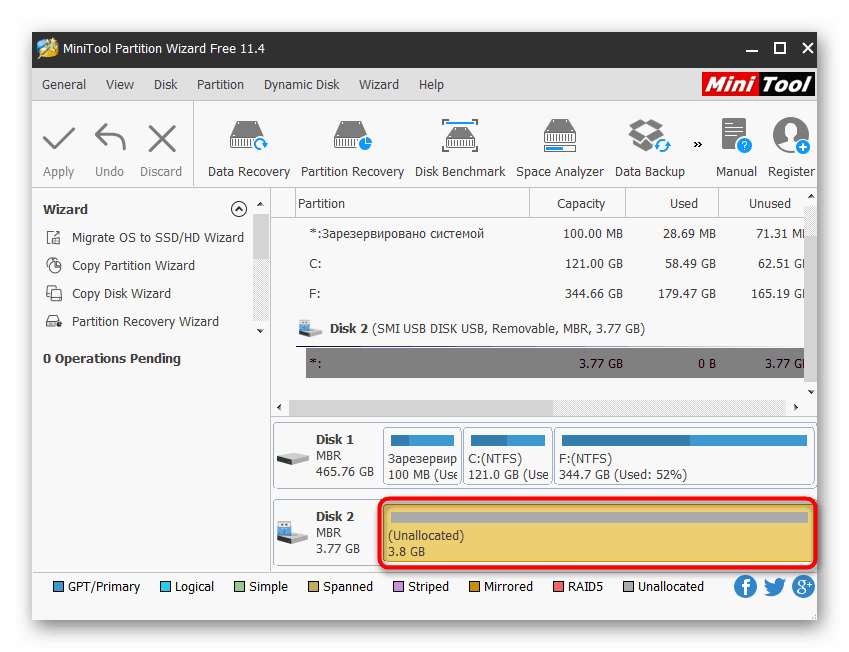Click the MiniTool logo
The height and width of the screenshot is (652, 849).
[758, 84]
